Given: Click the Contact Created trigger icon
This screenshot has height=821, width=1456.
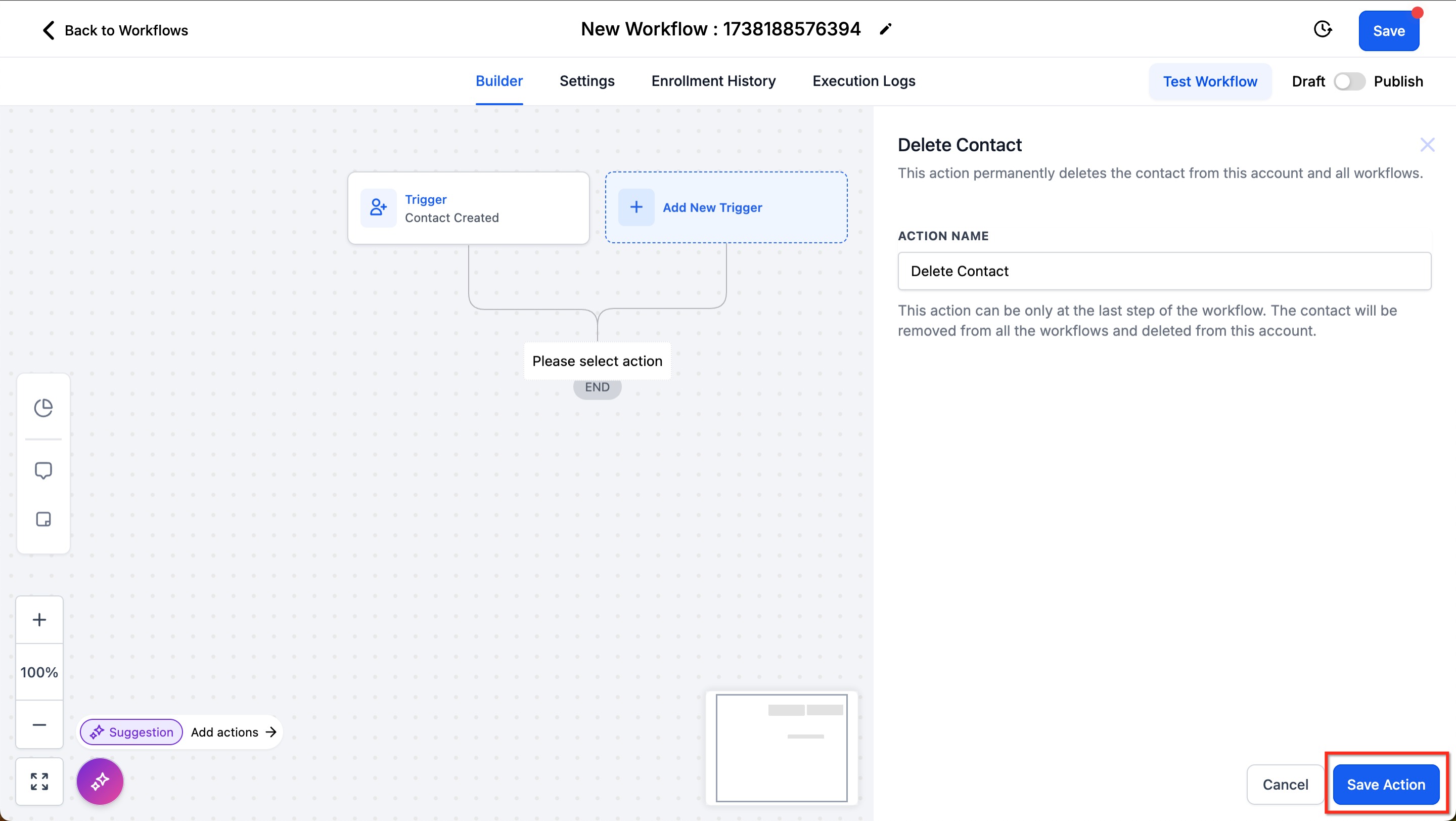Looking at the screenshot, I should coord(378,207).
